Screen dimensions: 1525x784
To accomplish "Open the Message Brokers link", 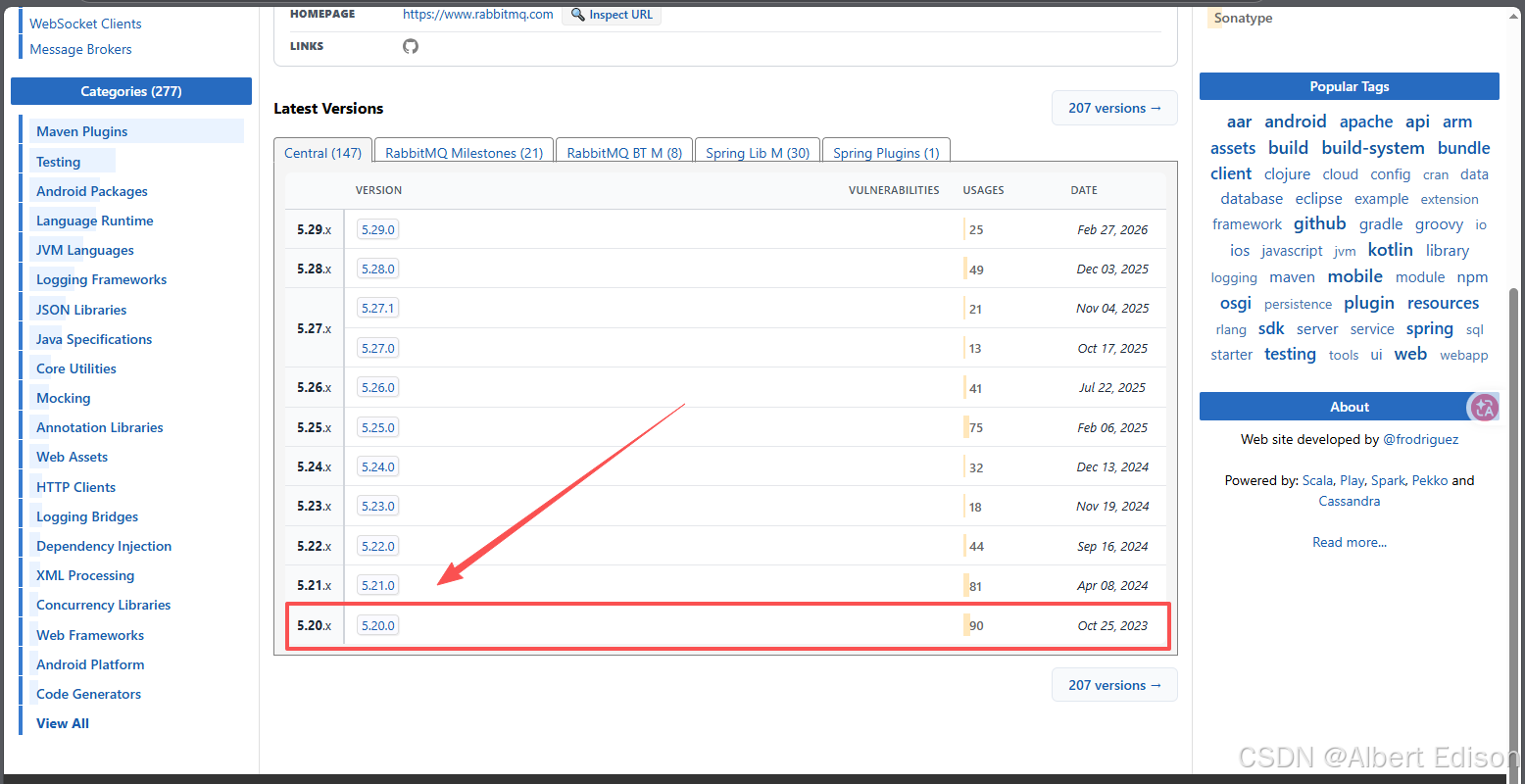I will [x=80, y=49].
